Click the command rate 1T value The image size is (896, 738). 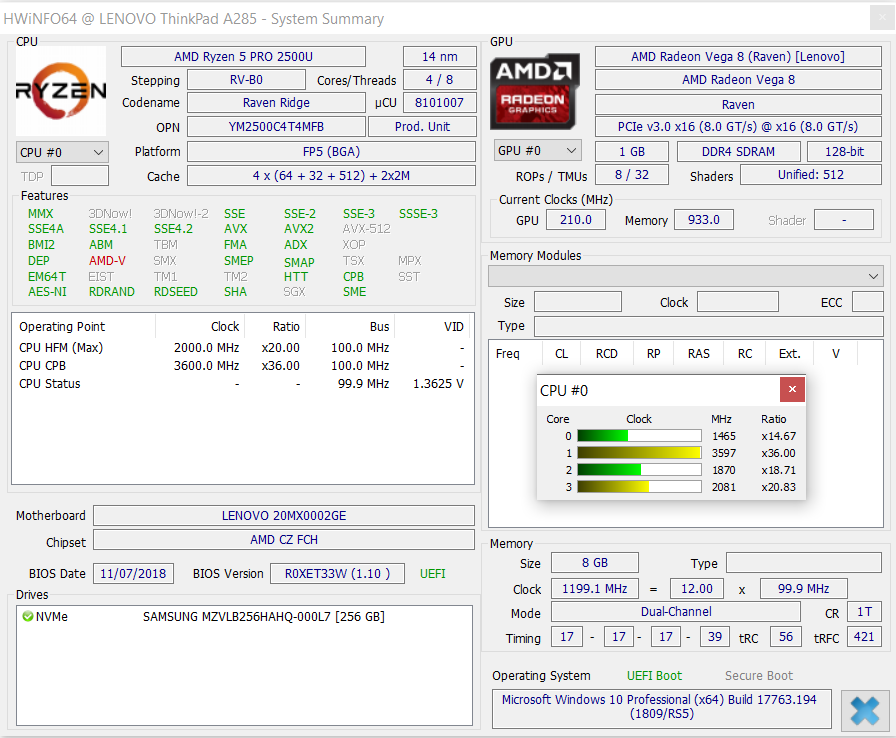pos(864,612)
